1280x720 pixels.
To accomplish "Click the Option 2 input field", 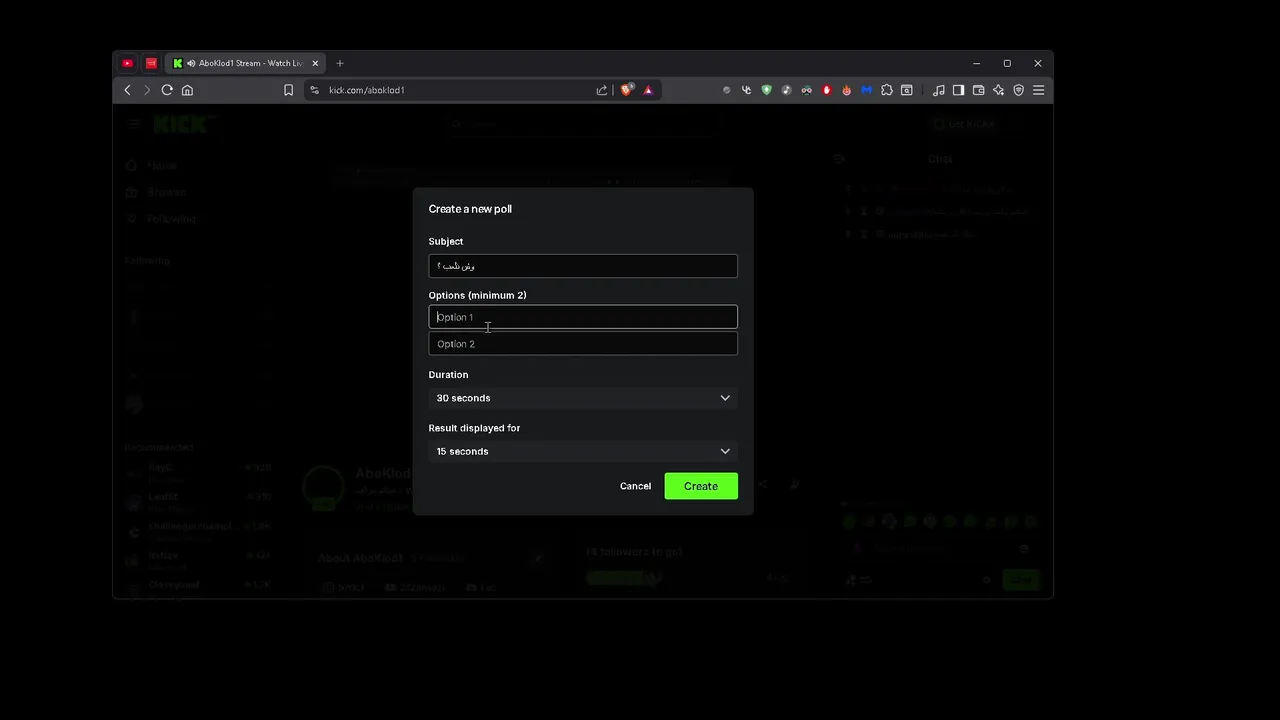I will 583,344.
